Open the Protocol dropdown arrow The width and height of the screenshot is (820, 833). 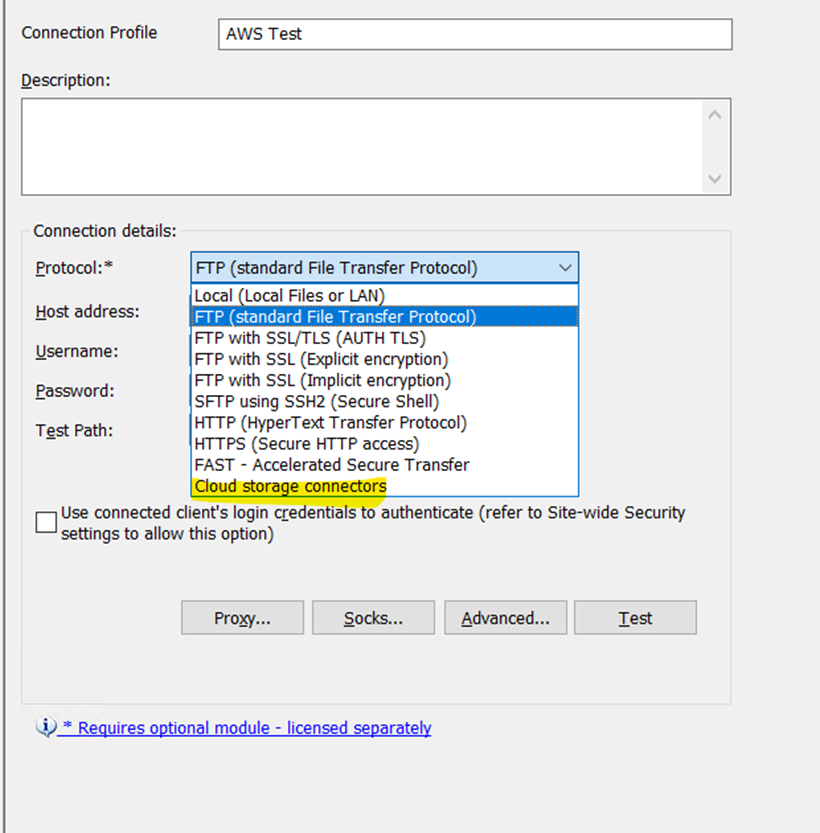point(566,267)
